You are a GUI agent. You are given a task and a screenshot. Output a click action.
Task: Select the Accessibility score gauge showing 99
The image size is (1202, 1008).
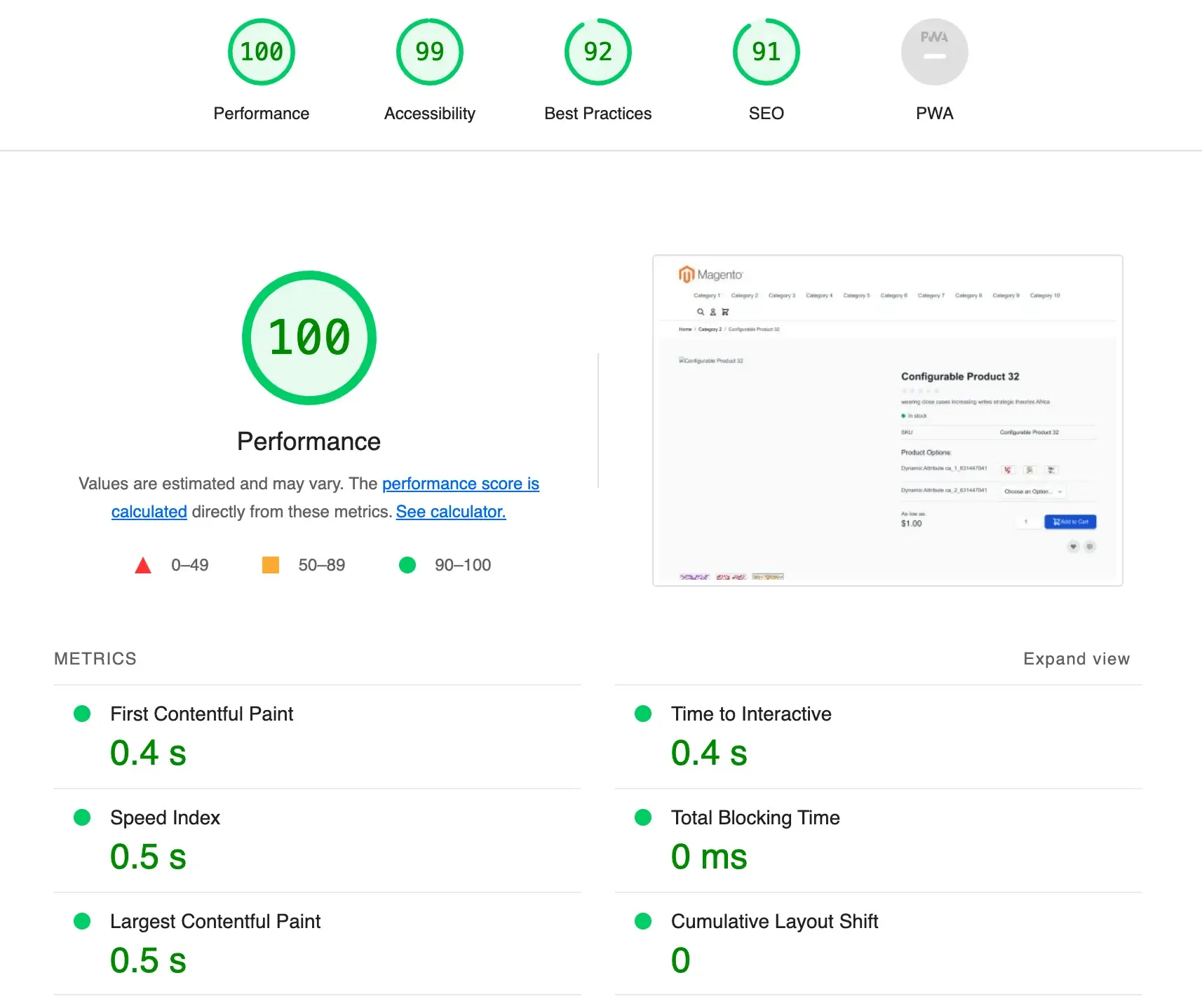click(429, 53)
